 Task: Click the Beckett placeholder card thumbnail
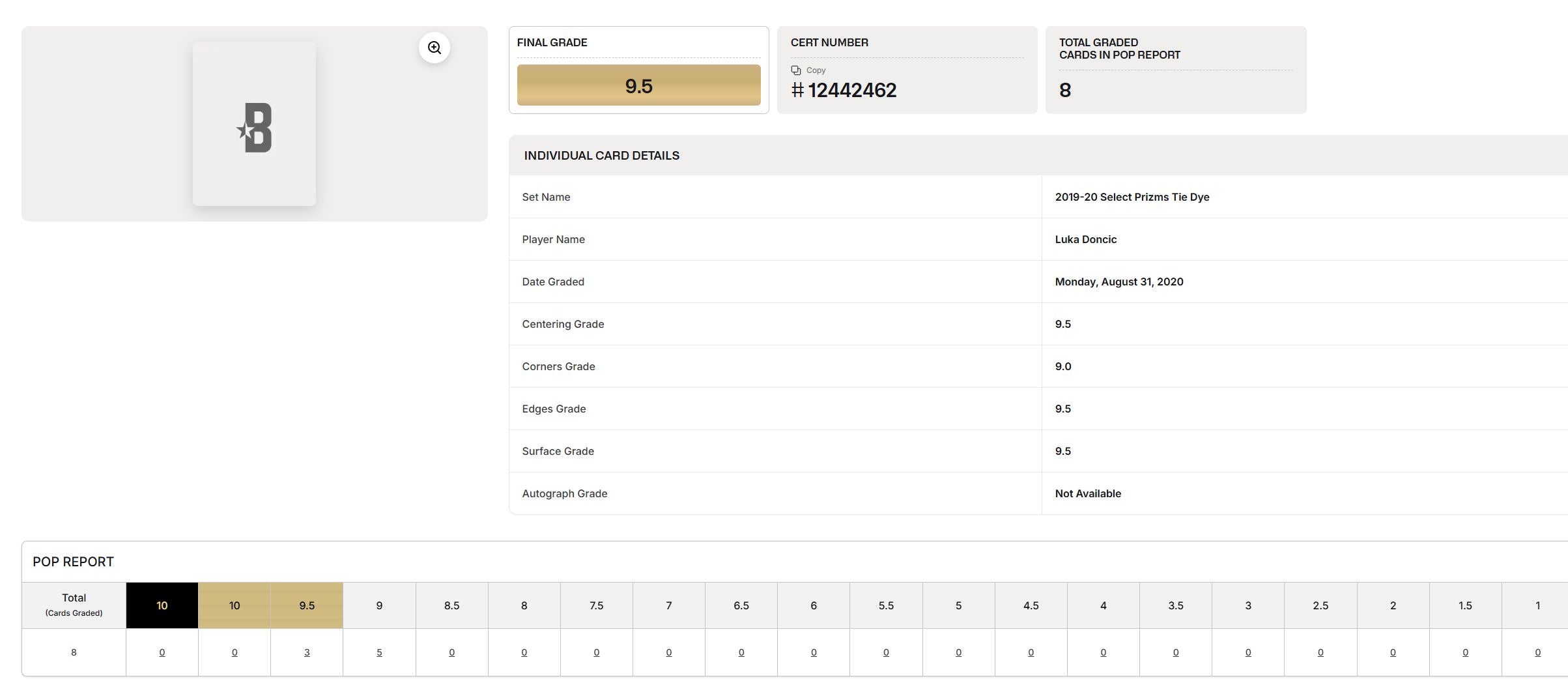click(x=254, y=124)
